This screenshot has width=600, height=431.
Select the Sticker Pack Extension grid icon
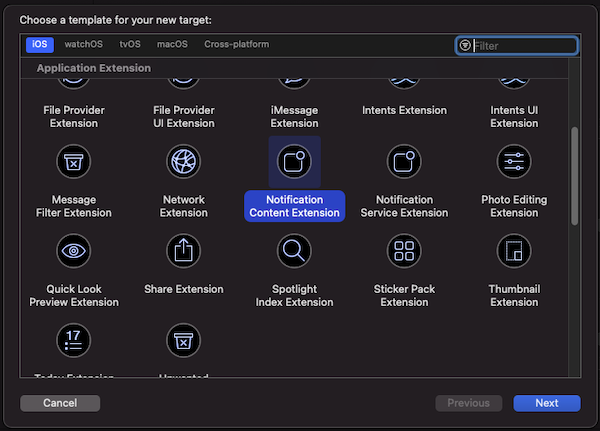[404, 251]
